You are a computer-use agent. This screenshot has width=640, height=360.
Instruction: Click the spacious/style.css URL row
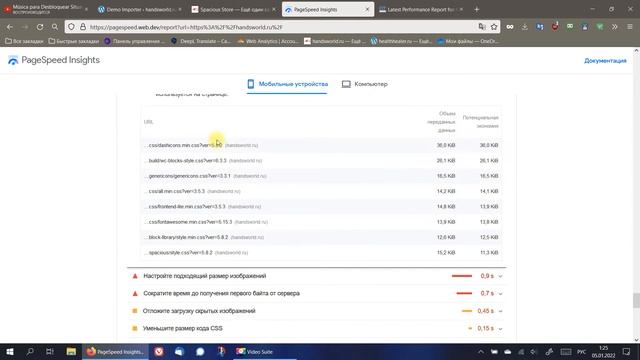321,253
